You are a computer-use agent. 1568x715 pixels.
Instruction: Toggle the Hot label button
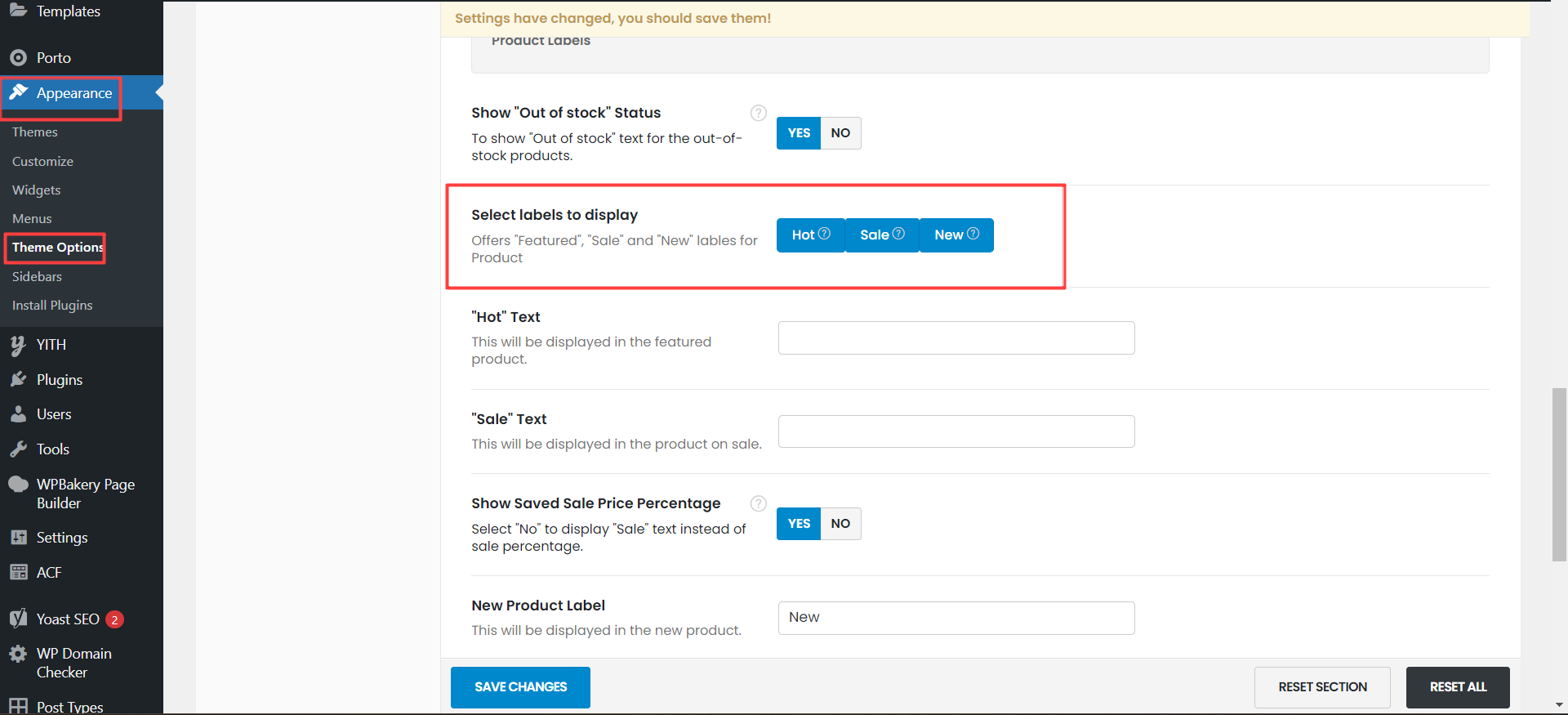(810, 235)
